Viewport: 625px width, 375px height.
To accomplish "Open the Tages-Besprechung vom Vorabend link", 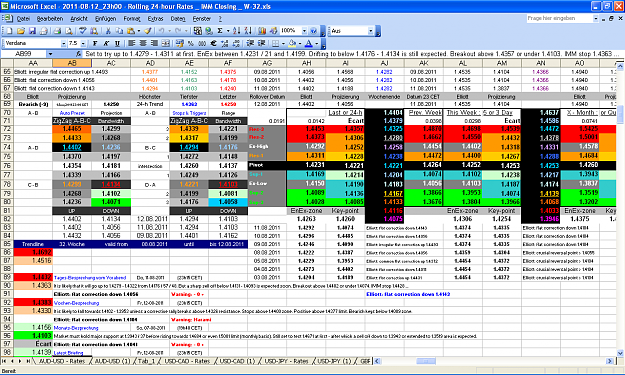I will pyautogui.click(x=90, y=277).
